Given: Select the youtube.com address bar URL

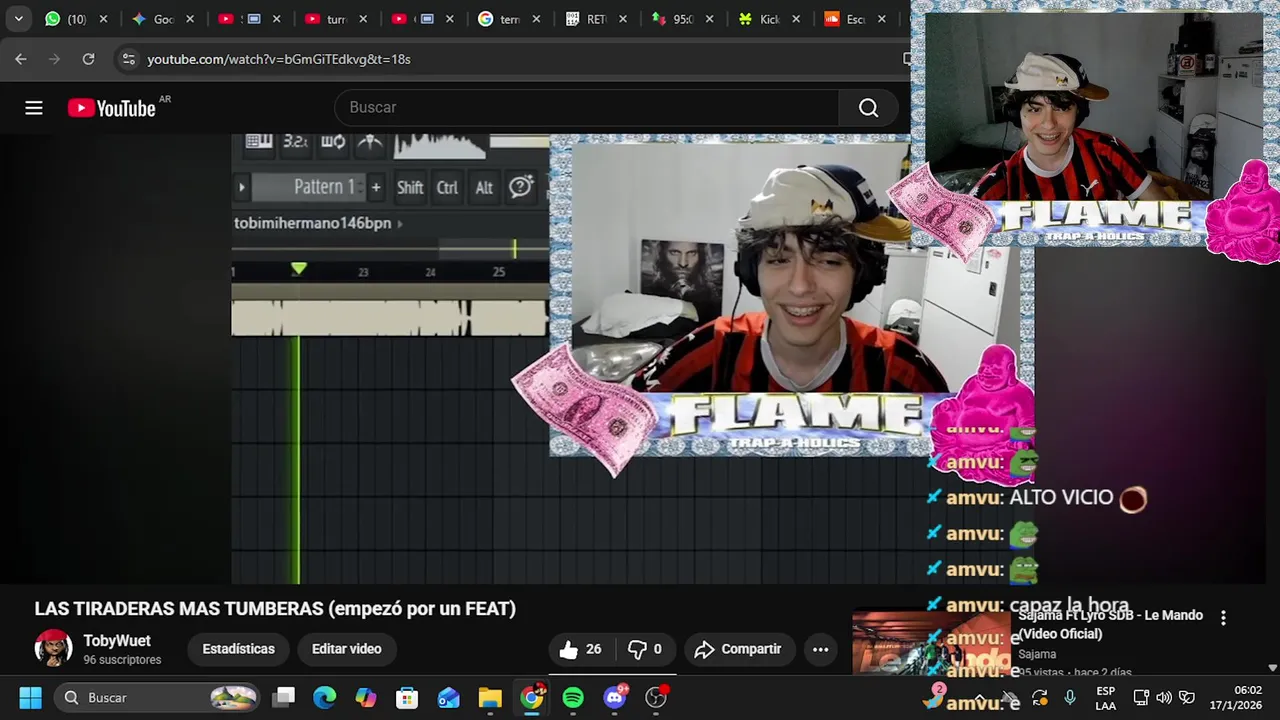Looking at the screenshot, I should [279, 59].
